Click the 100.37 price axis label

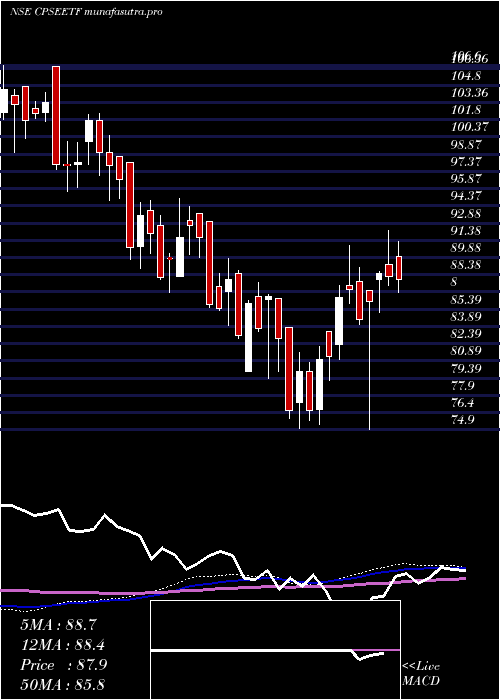[470, 127]
